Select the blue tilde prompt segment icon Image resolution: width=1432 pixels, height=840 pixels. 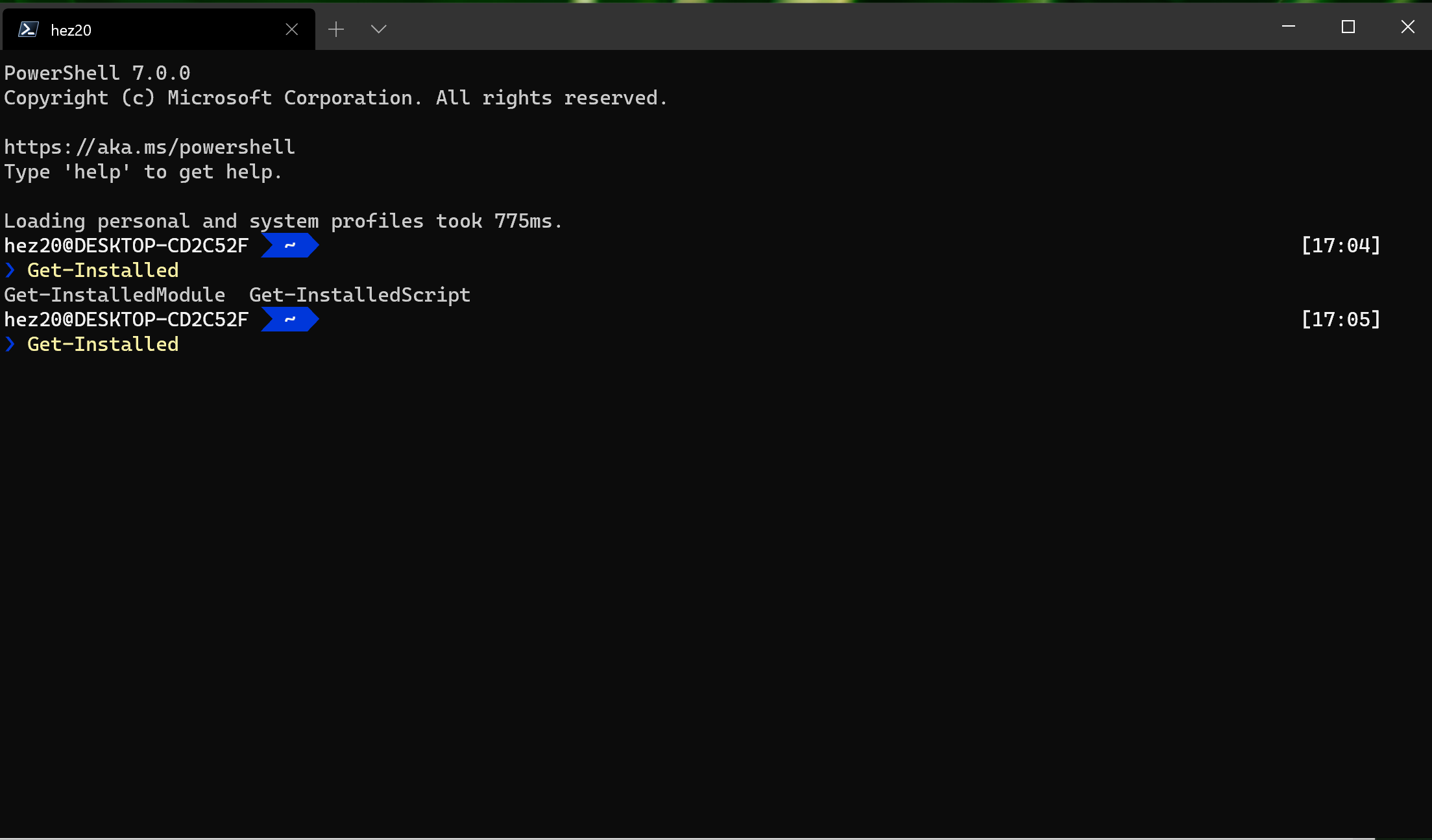click(x=289, y=245)
